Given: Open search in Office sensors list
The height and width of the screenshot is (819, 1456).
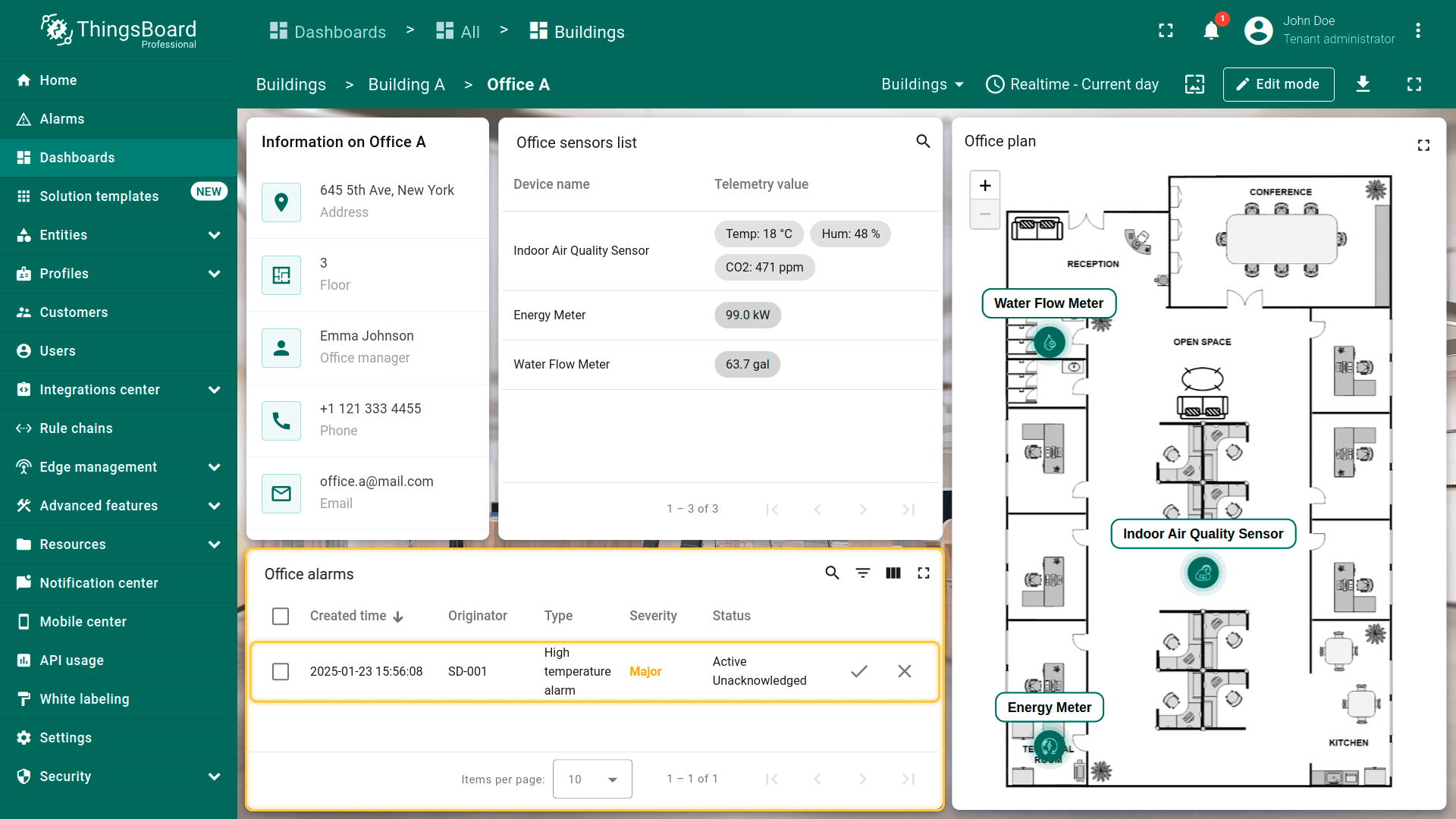Looking at the screenshot, I should [923, 141].
